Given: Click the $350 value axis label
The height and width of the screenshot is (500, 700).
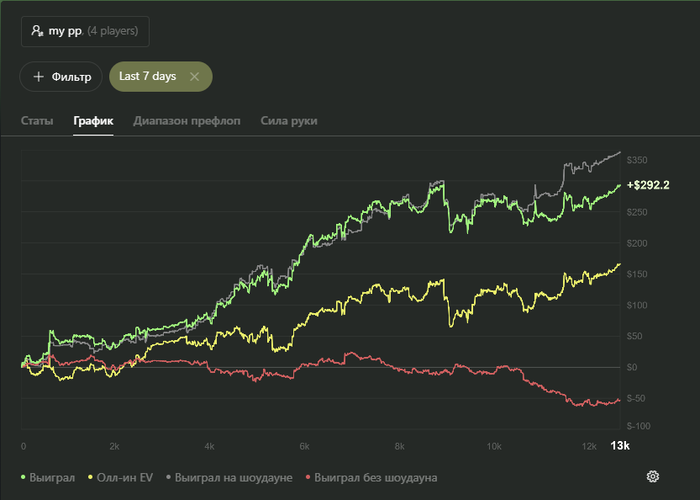Looking at the screenshot, I should [x=636, y=160].
